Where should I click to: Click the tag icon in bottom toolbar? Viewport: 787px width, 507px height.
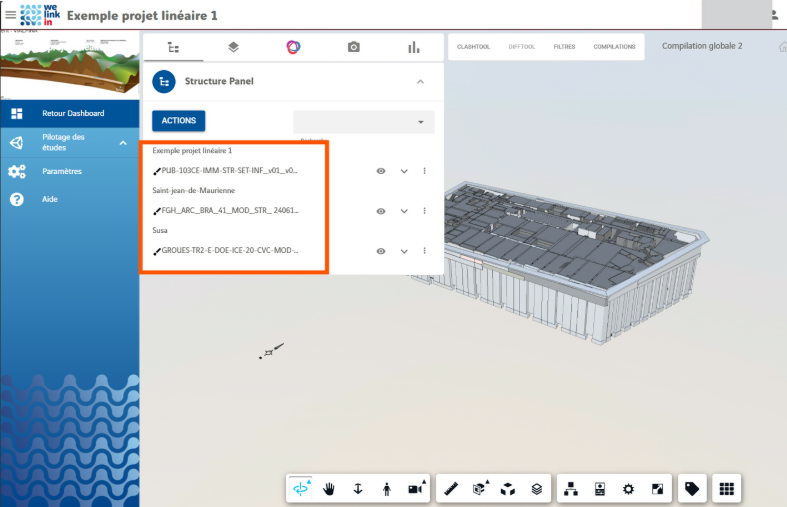tap(690, 489)
